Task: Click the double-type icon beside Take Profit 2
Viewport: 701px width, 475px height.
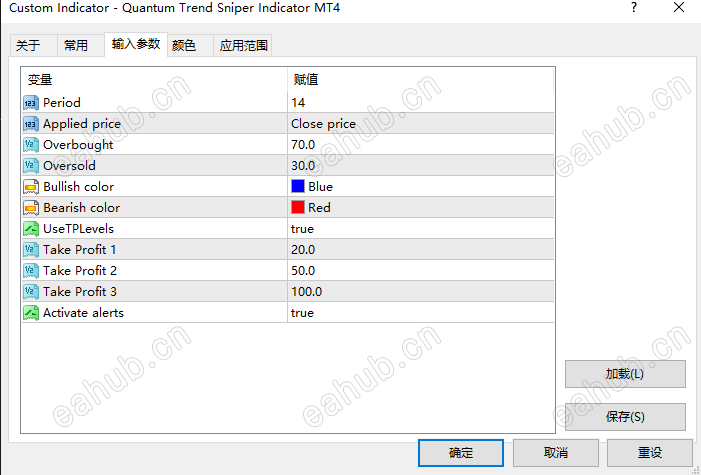Action: coord(31,271)
